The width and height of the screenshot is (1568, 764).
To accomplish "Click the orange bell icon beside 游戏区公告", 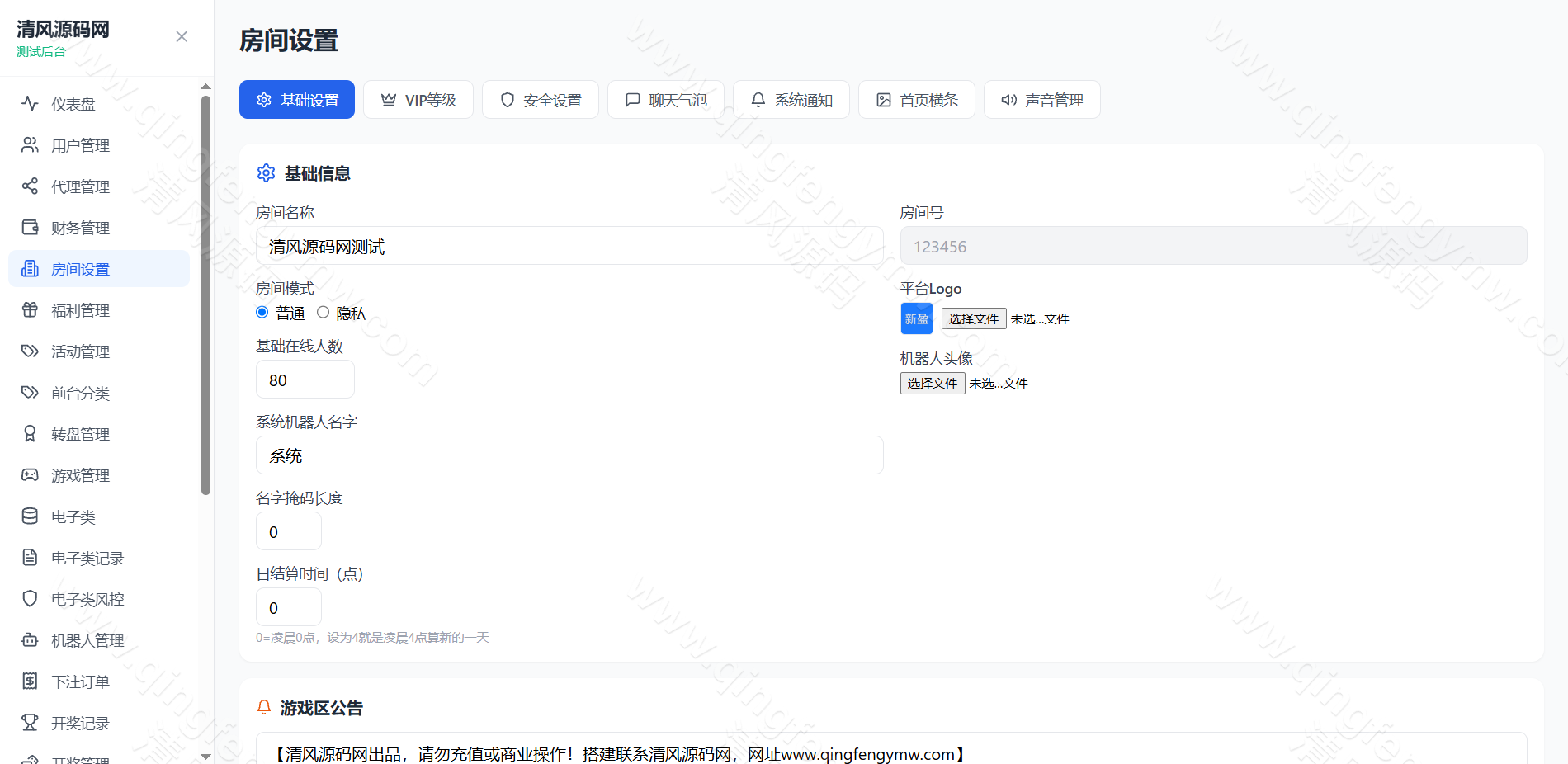I will pyautogui.click(x=264, y=708).
